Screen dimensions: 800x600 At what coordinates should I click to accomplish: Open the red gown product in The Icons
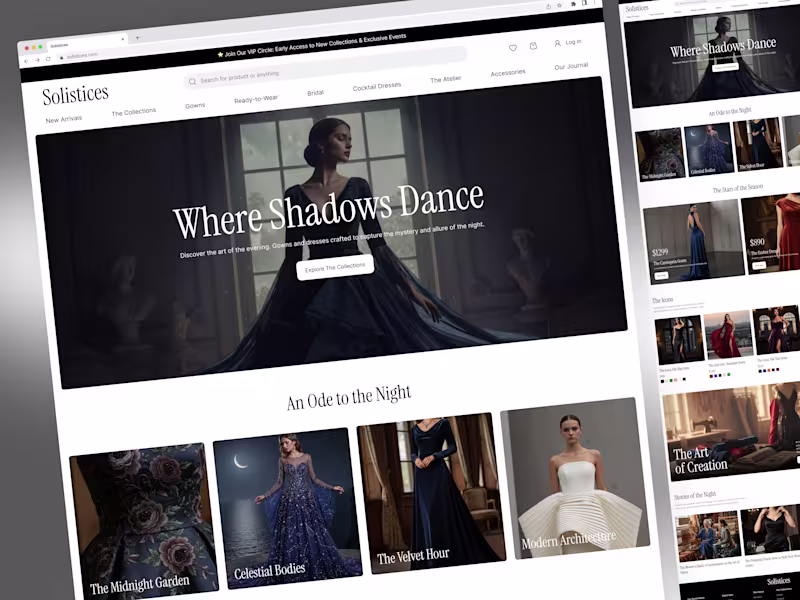tap(728, 335)
